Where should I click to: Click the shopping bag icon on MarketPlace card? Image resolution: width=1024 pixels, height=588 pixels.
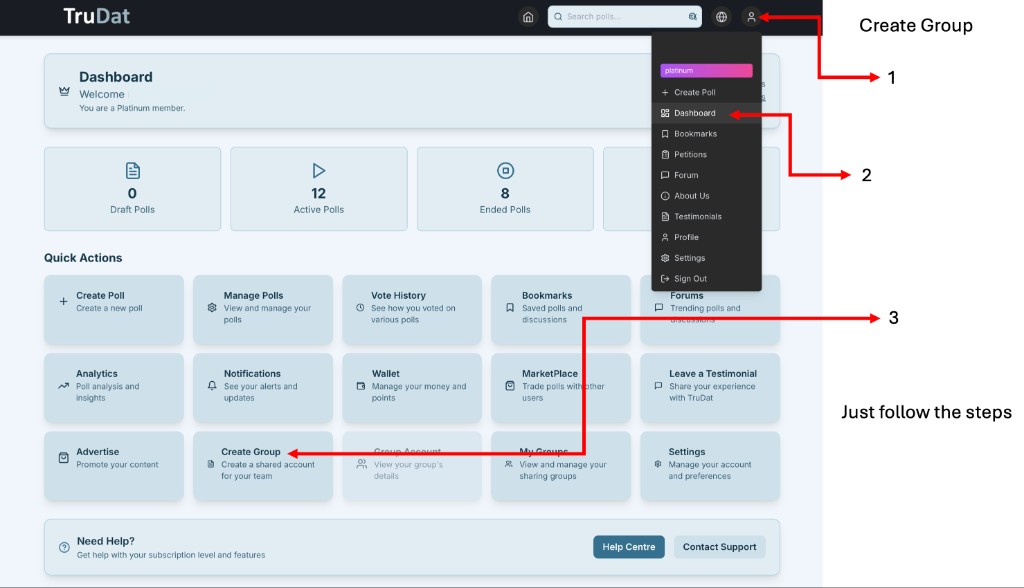point(510,385)
